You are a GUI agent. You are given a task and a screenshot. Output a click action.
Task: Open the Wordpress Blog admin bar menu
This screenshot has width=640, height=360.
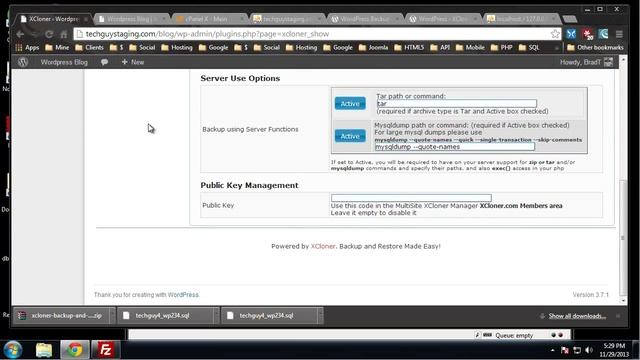(x=64, y=62)
